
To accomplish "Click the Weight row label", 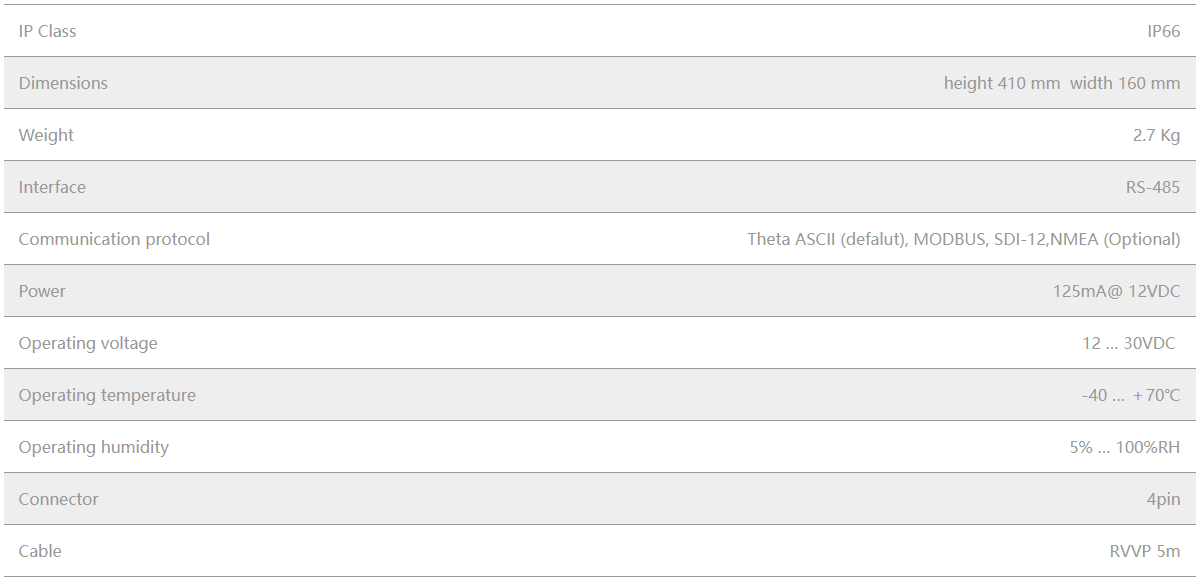I will tap(46, 135).
